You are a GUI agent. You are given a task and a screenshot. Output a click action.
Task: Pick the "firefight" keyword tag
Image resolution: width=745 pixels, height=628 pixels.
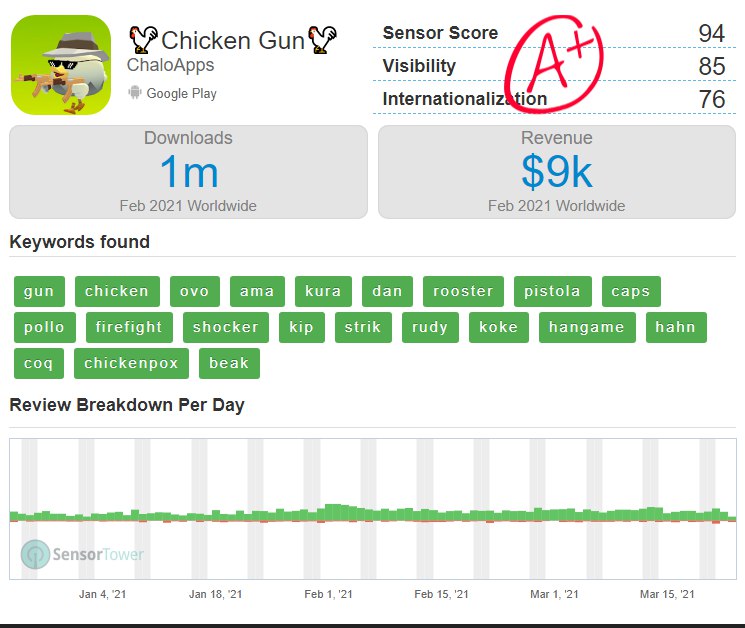pos(129,327)
